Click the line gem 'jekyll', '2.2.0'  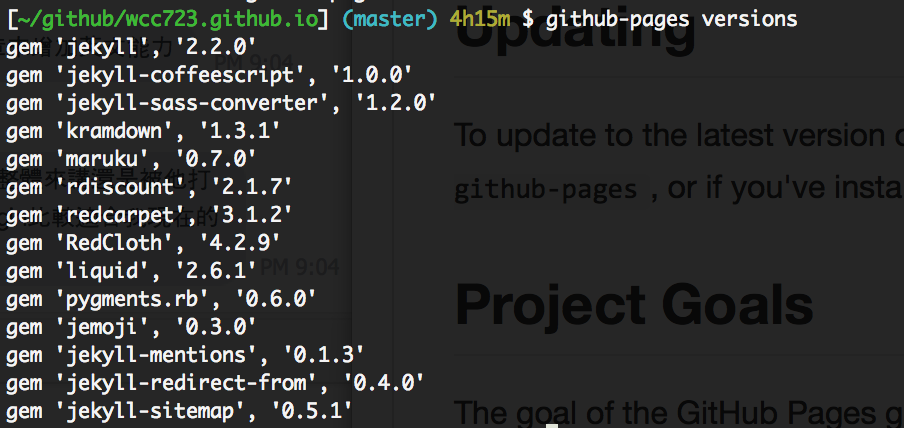(x=131, y=47)
